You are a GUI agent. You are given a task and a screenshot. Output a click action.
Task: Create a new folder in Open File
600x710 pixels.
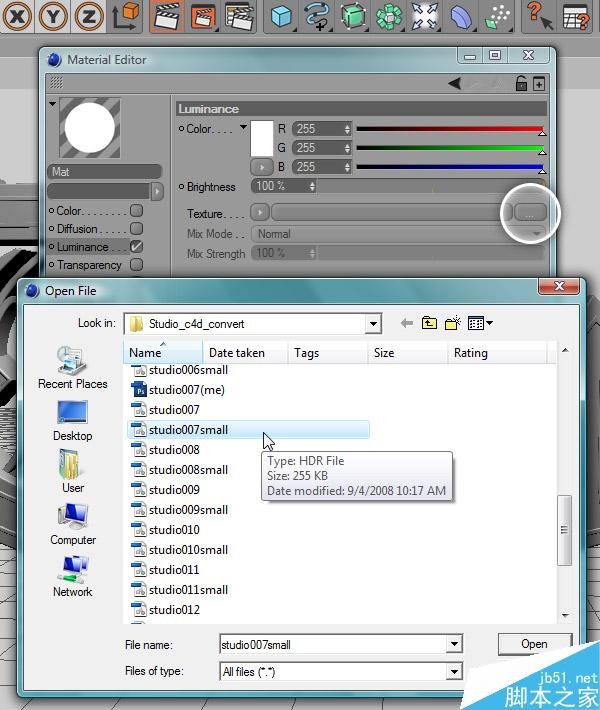(452, 323)
